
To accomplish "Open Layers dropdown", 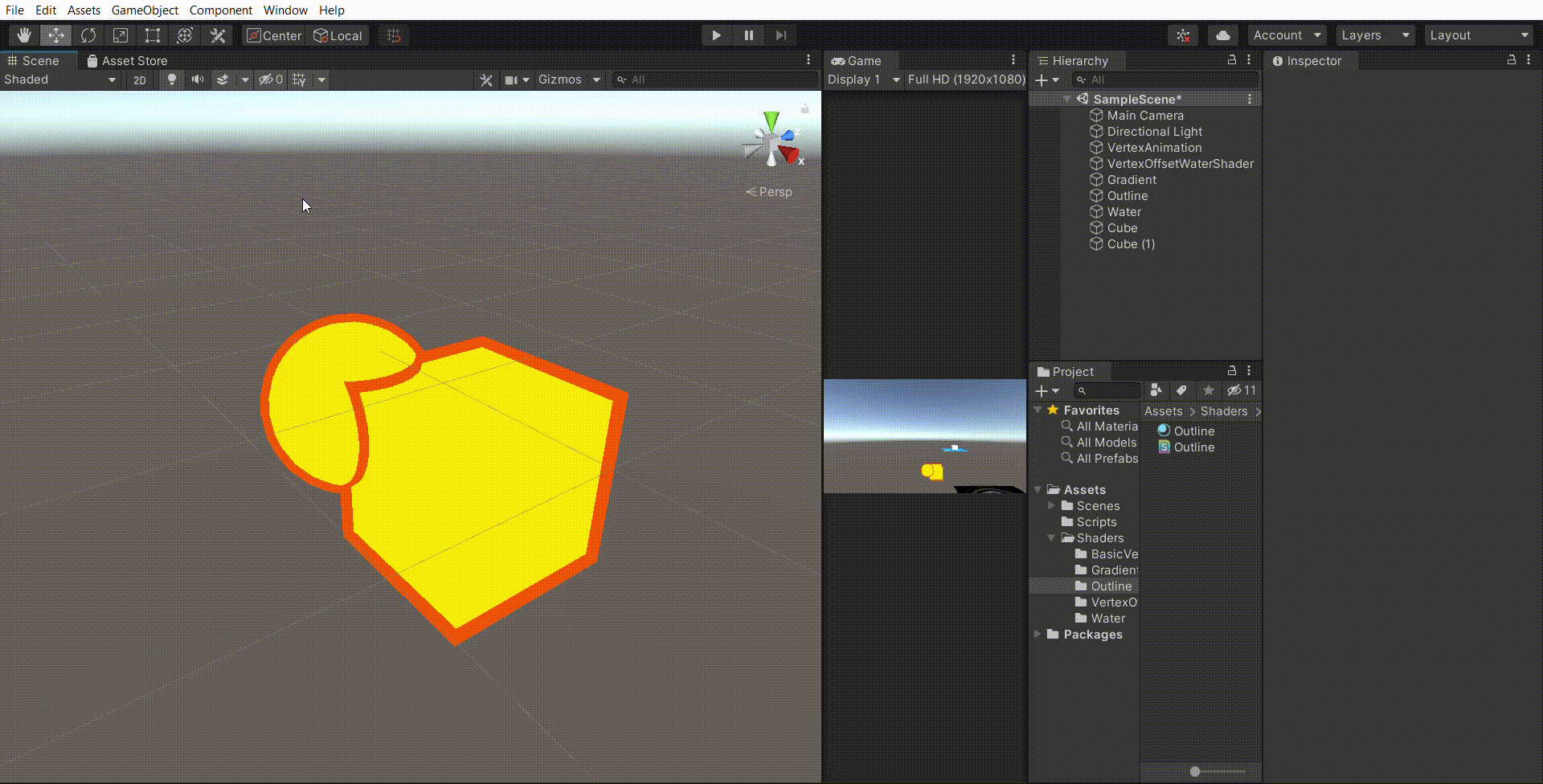I will [x=1376, y=35].
